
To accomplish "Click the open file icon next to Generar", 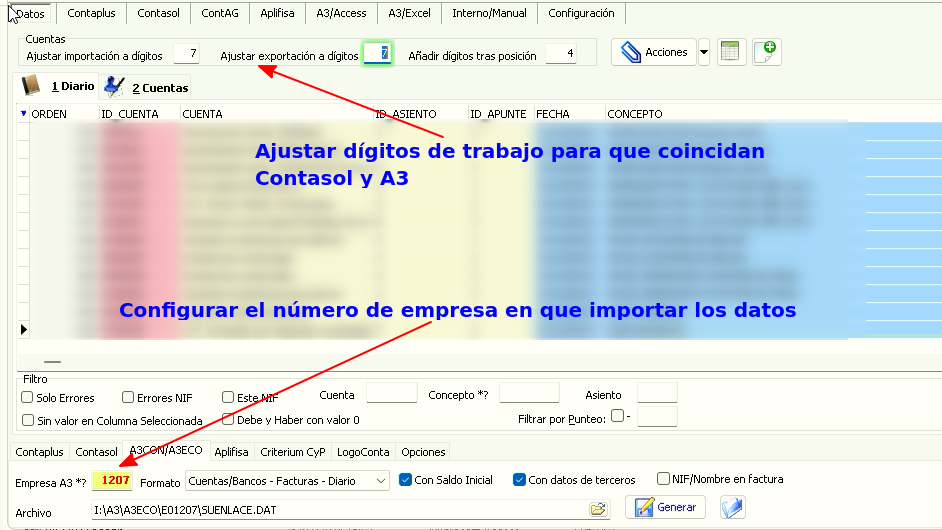I will (732, 508).
